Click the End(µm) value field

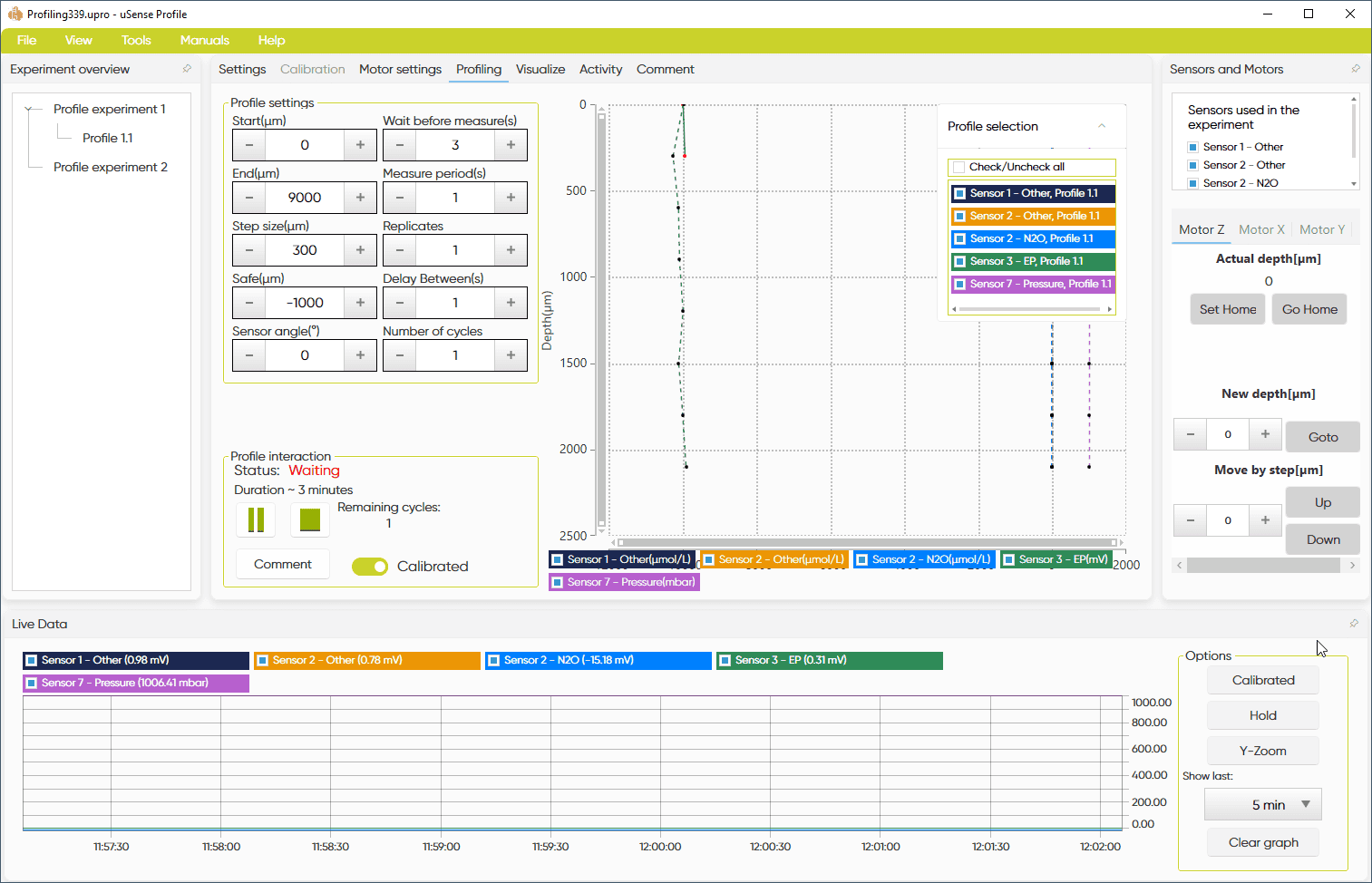pyautogui.click(x=305, y=198)
